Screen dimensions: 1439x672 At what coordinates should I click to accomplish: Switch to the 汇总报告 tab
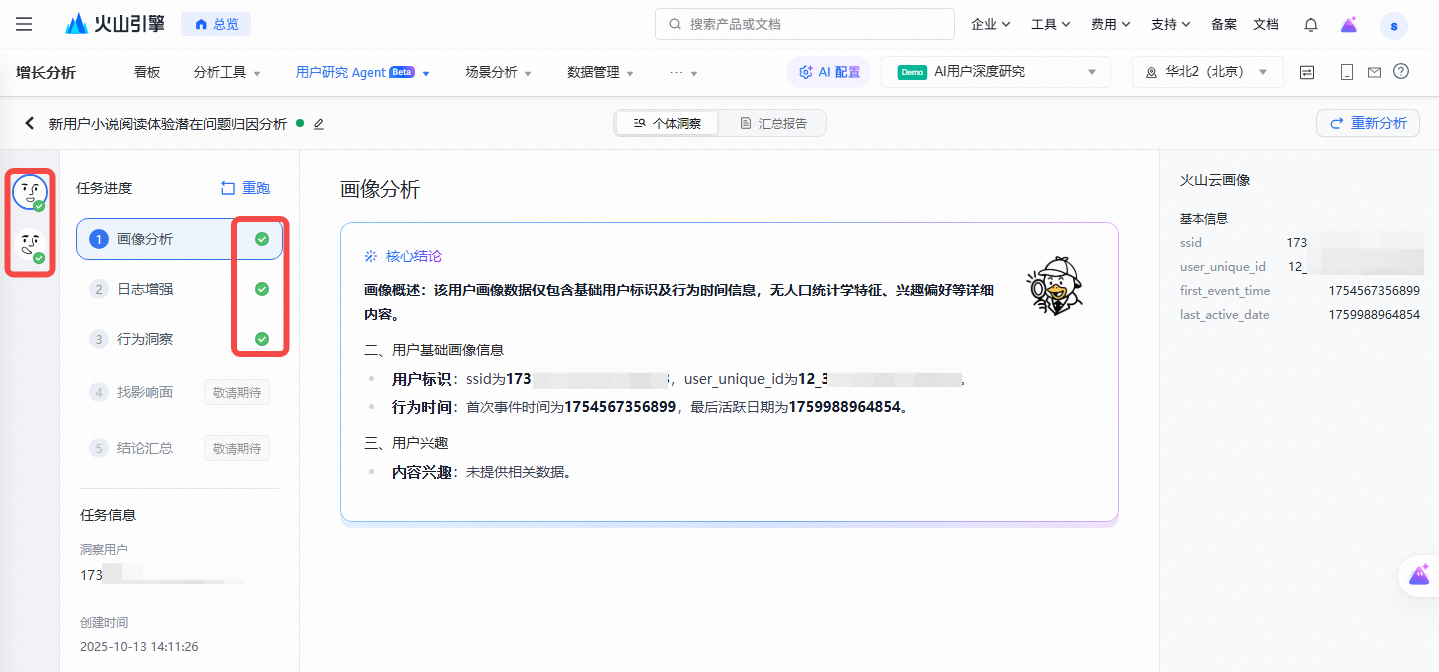(x=773, y=124)
